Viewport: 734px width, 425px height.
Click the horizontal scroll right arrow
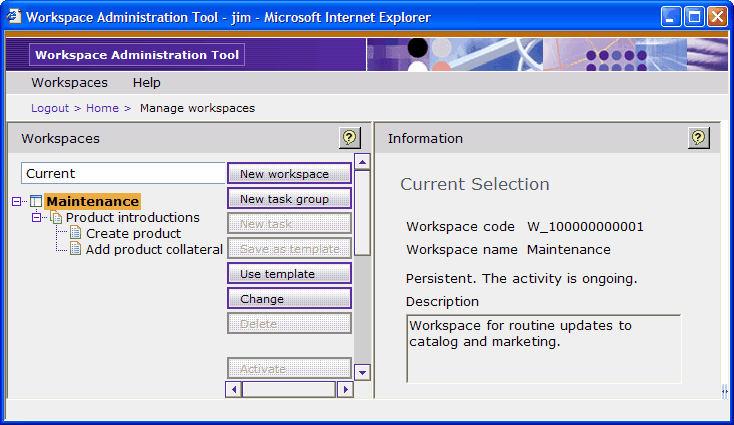point(345,389)
